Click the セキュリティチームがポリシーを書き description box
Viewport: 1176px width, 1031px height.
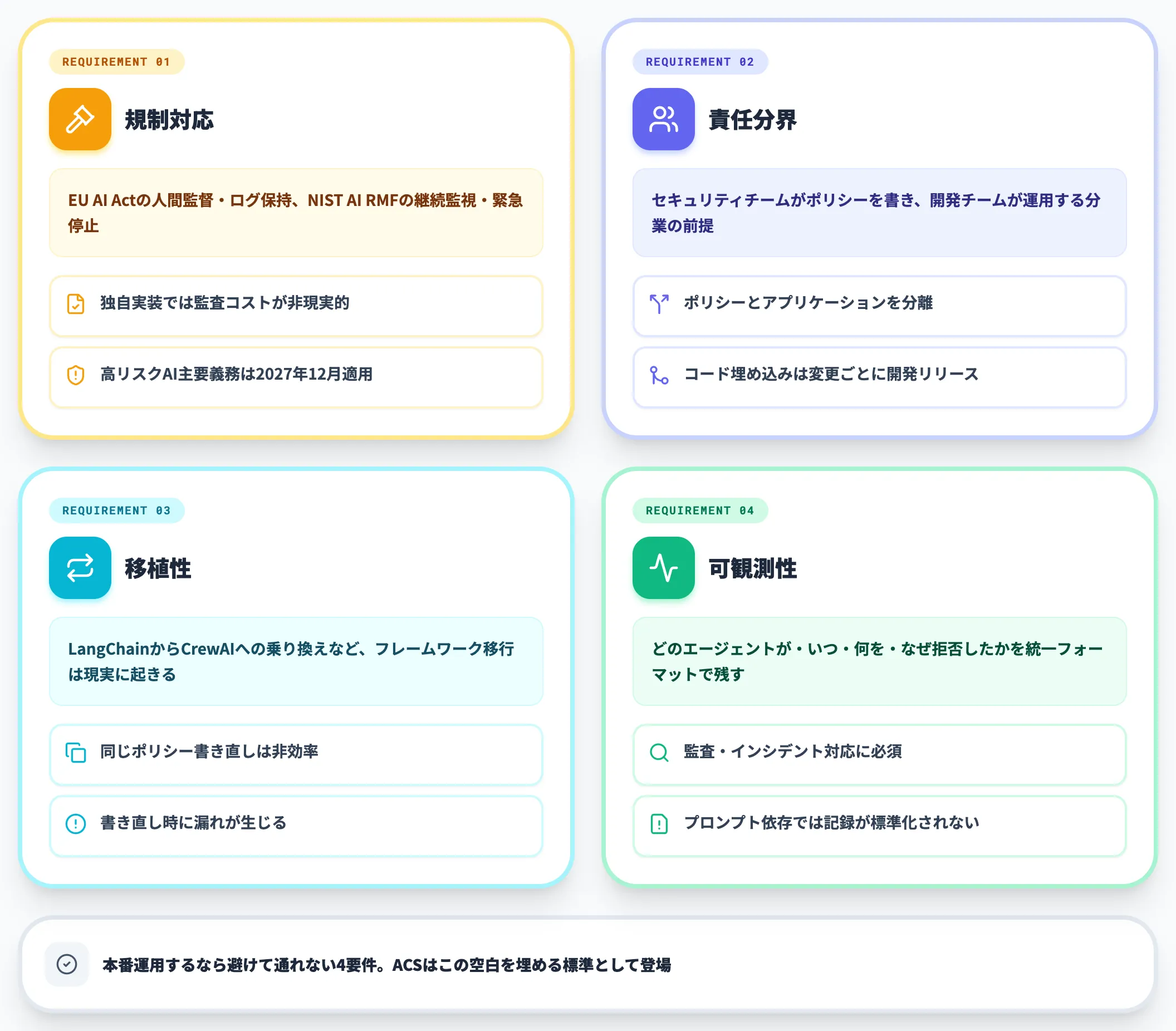(880, 213)
